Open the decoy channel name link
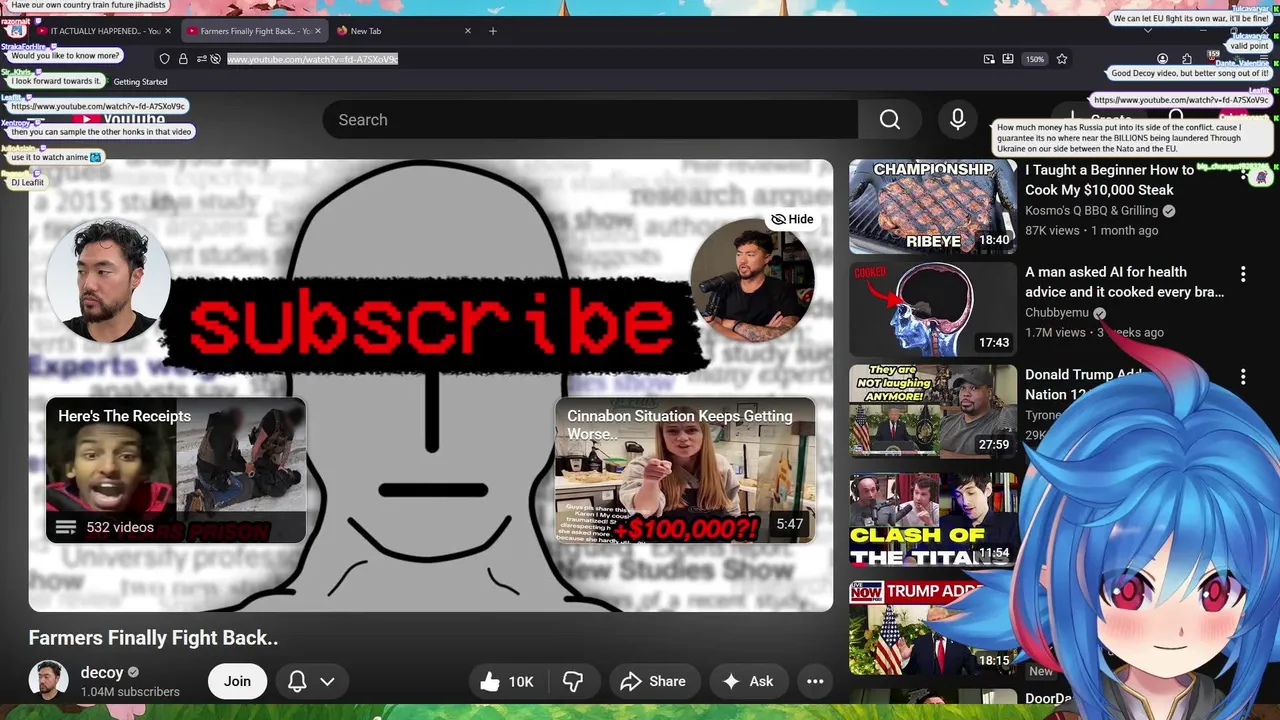 tap(102, 673)
